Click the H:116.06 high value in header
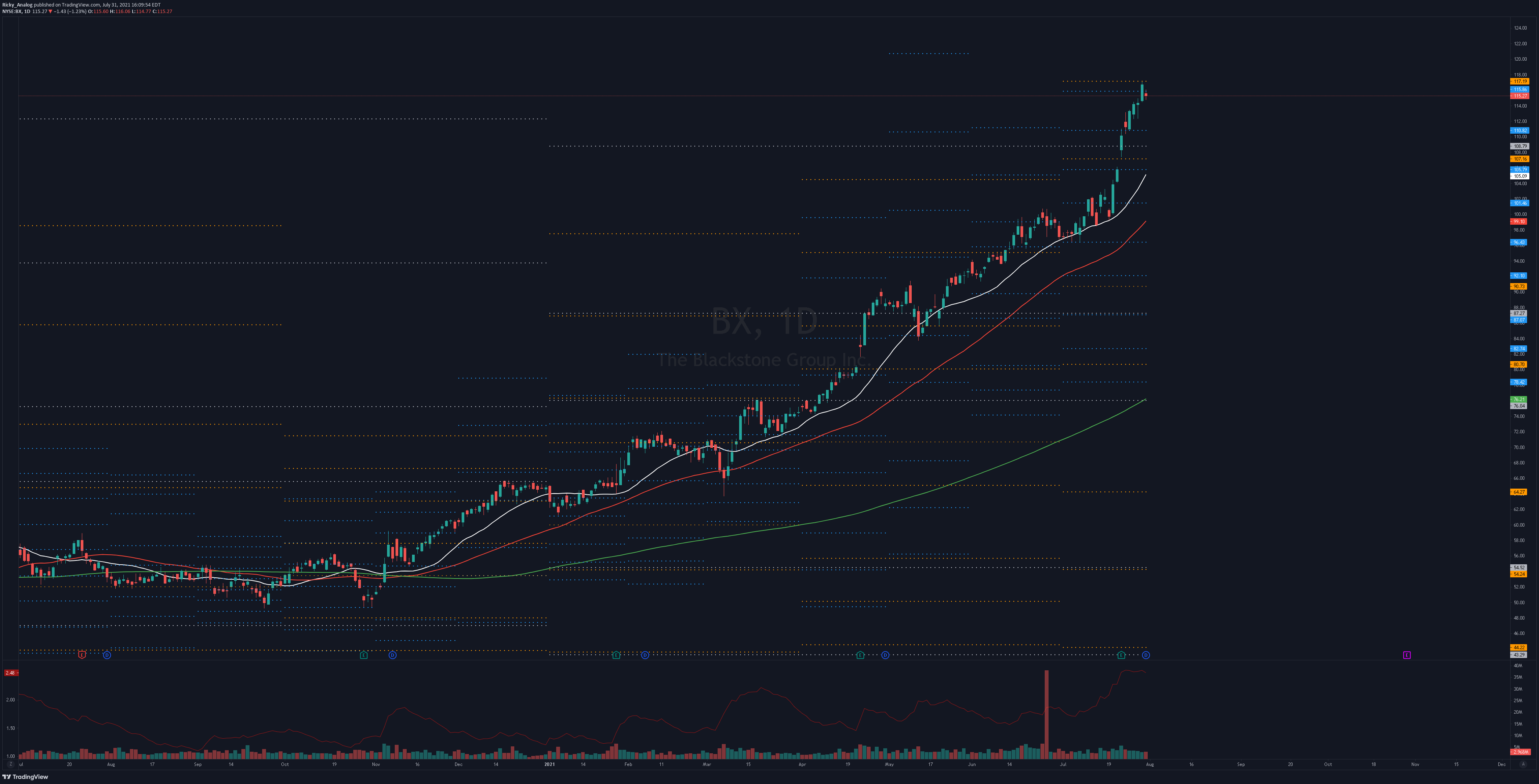 click(121, 12)
